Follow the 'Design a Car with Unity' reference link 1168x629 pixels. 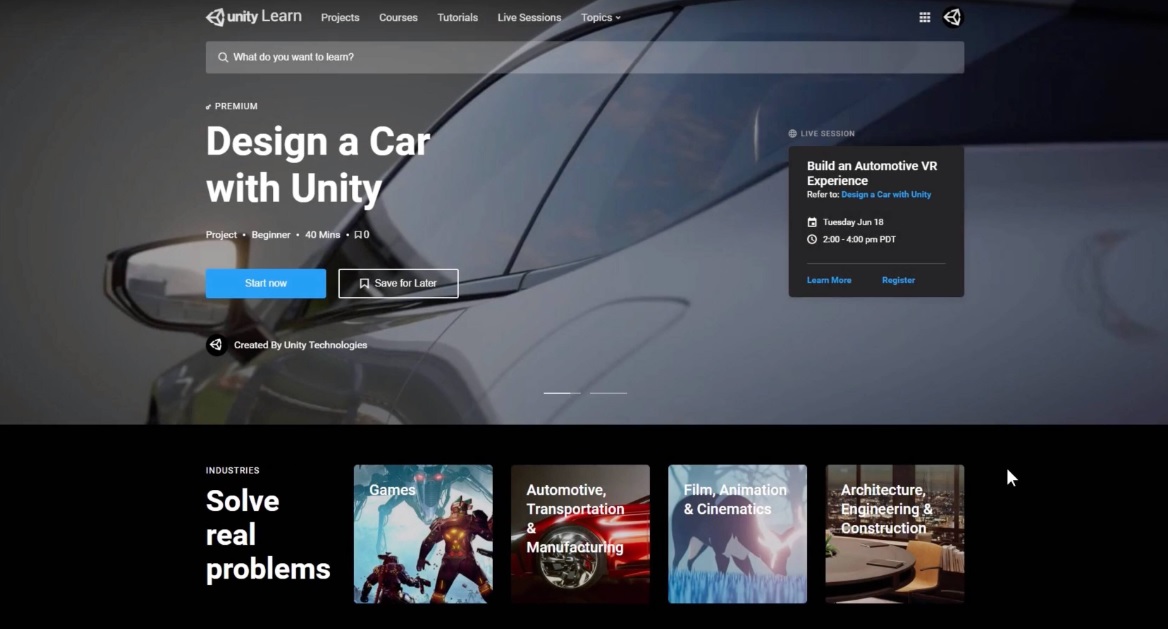pyautogui.click(x=886, y=195)
